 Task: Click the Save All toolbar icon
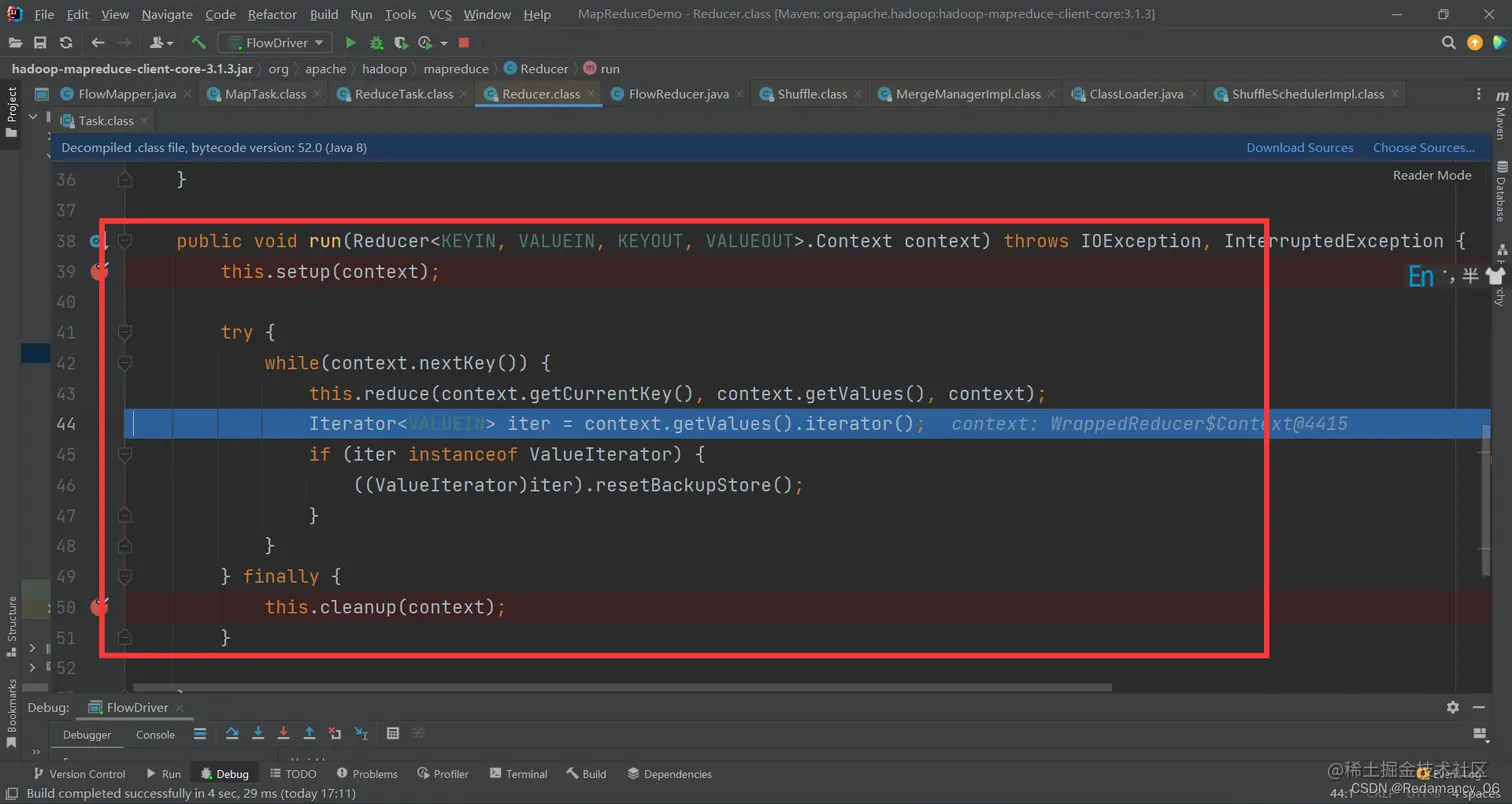[40, 43]
